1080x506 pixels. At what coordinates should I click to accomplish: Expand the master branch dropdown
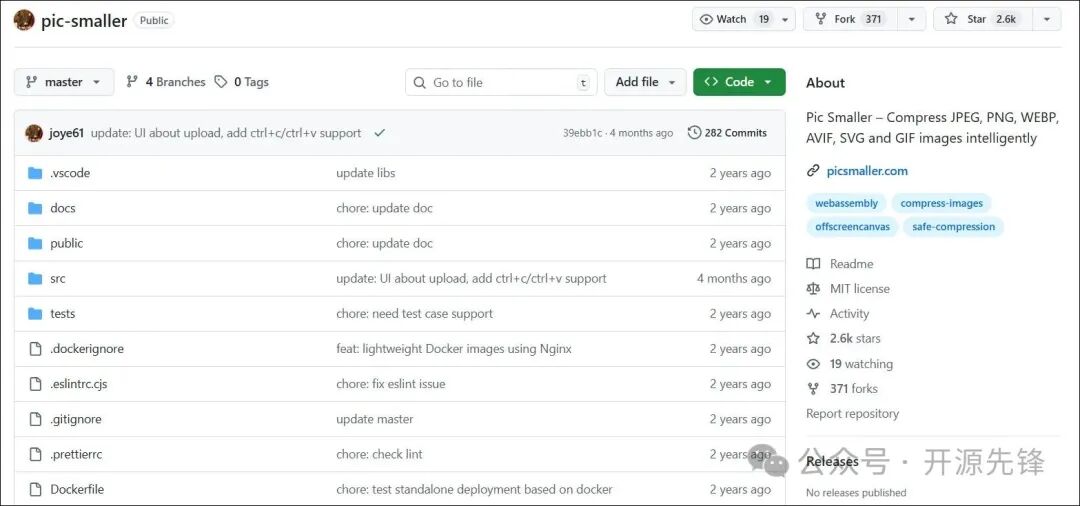point(64,82)
